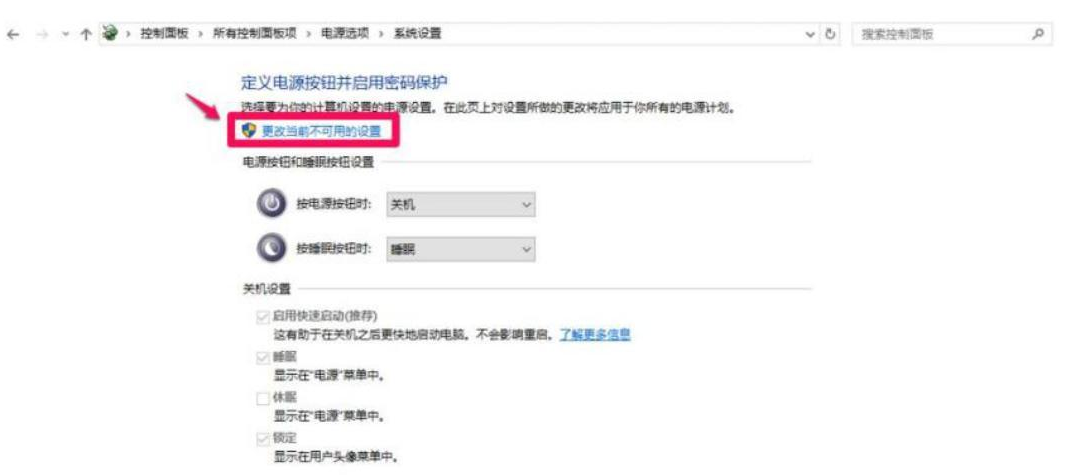The image size is (1080, 475).
Task: Click the sleep button moon icon
Action: pyautogui.click(x=271, y=249)
